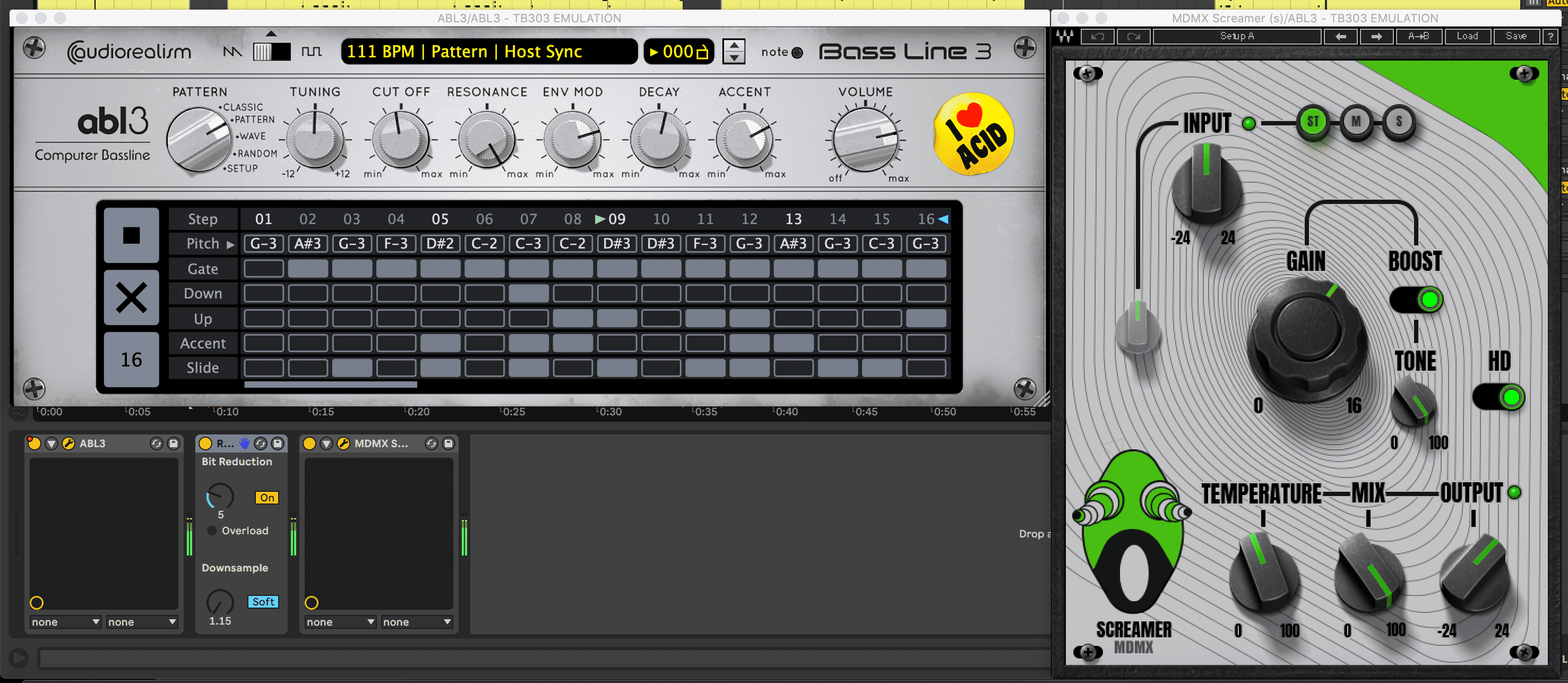This screenshot has width=1568, height=683.
Task: Unfold ABL3 device parameters triangle
Action: 51,443
